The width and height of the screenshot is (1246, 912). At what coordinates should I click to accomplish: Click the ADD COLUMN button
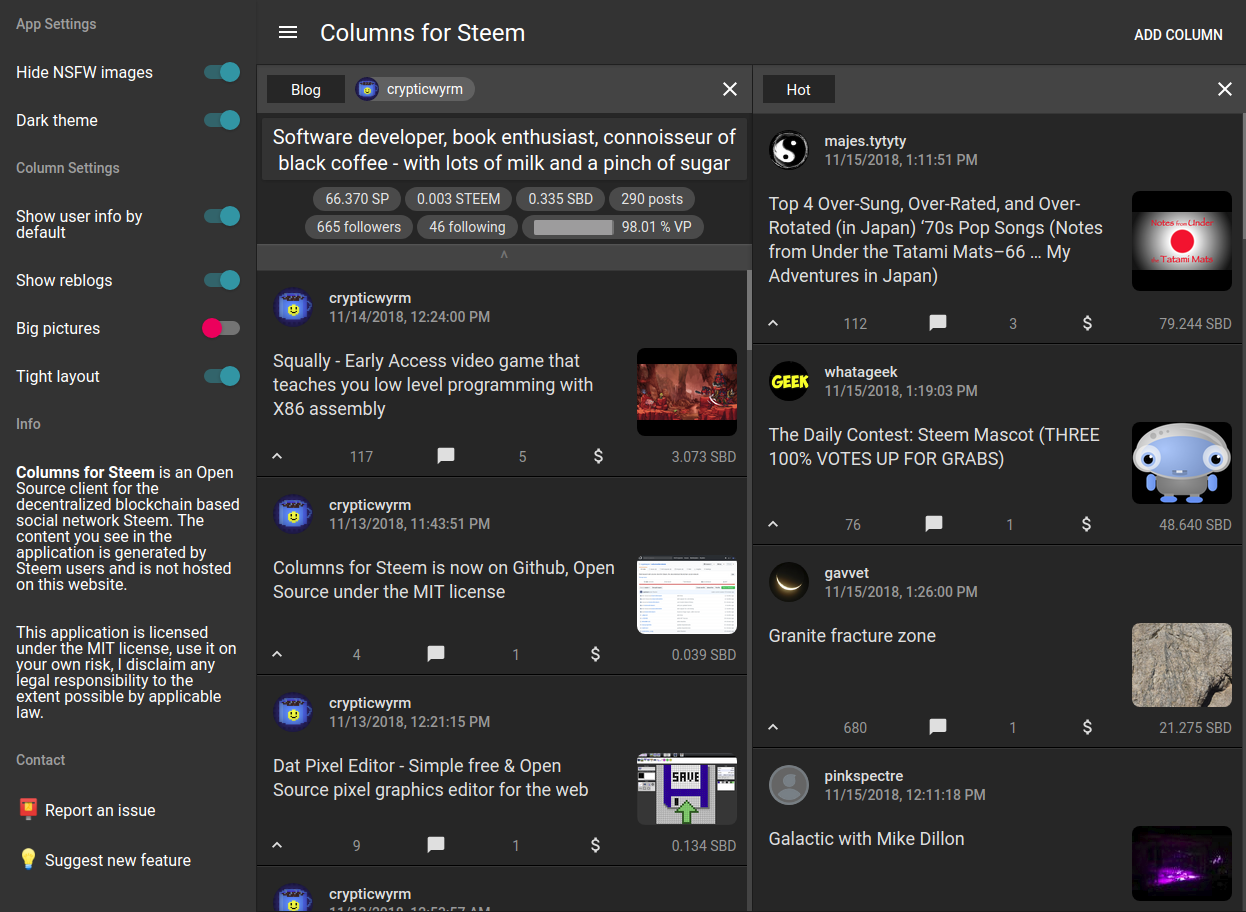point(1178,34)
